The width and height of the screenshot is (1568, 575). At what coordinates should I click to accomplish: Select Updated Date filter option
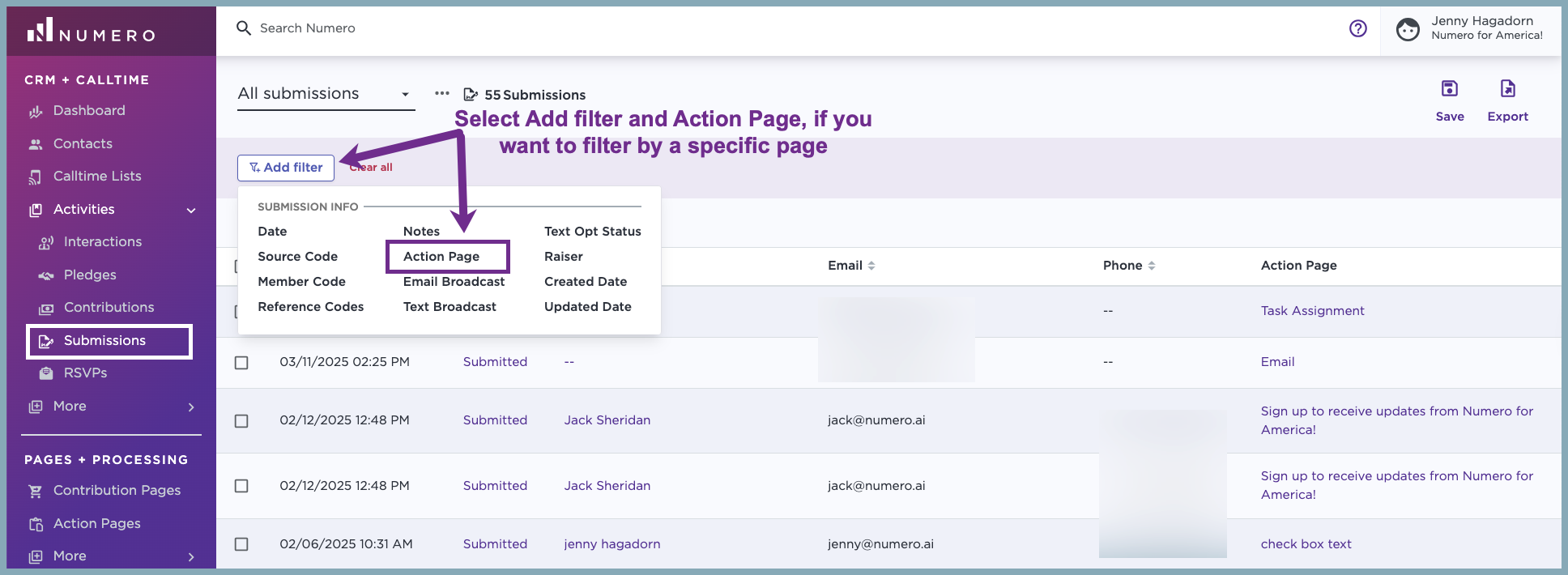click(587, 307)
